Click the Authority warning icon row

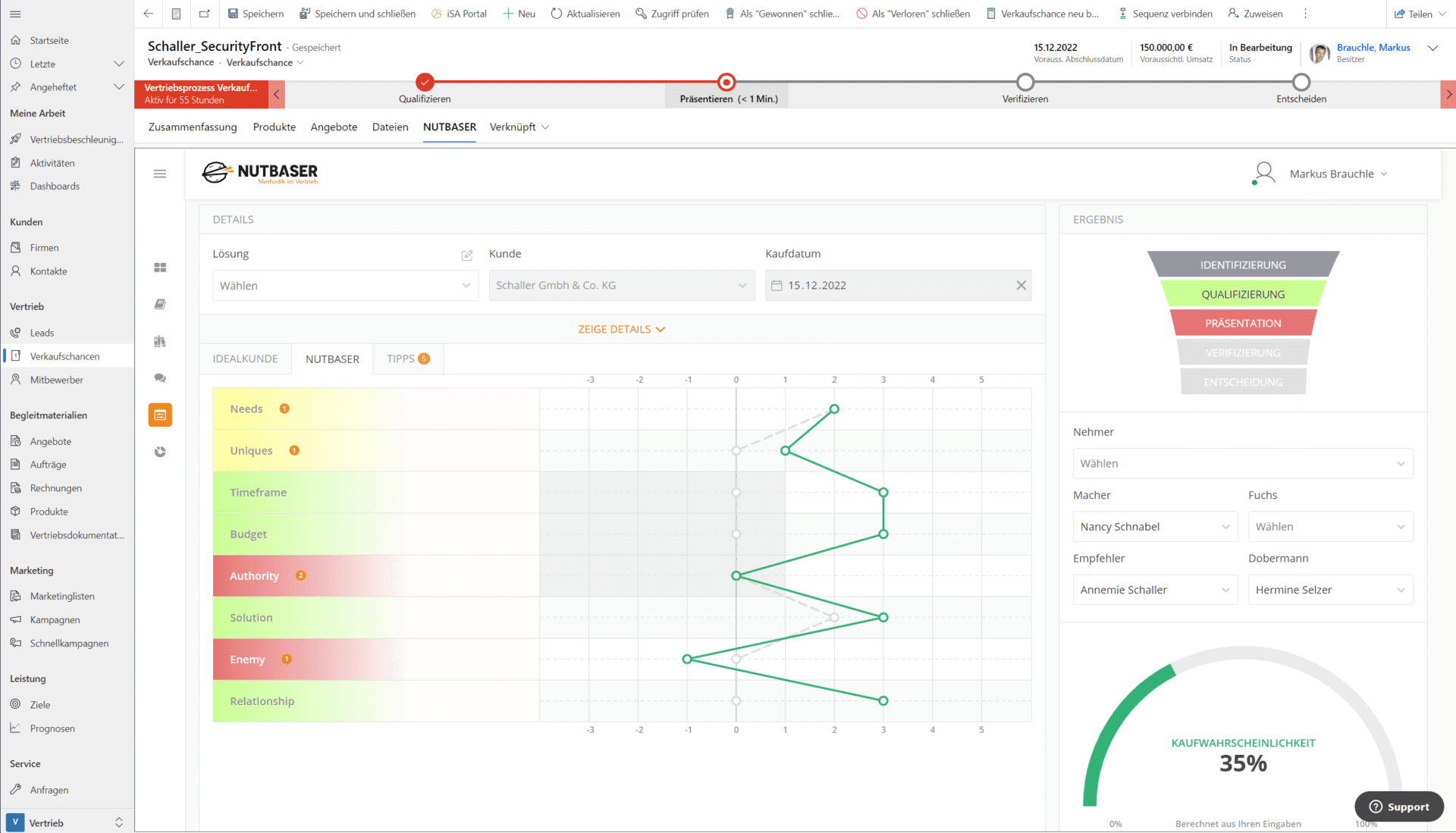click(300, 575)
